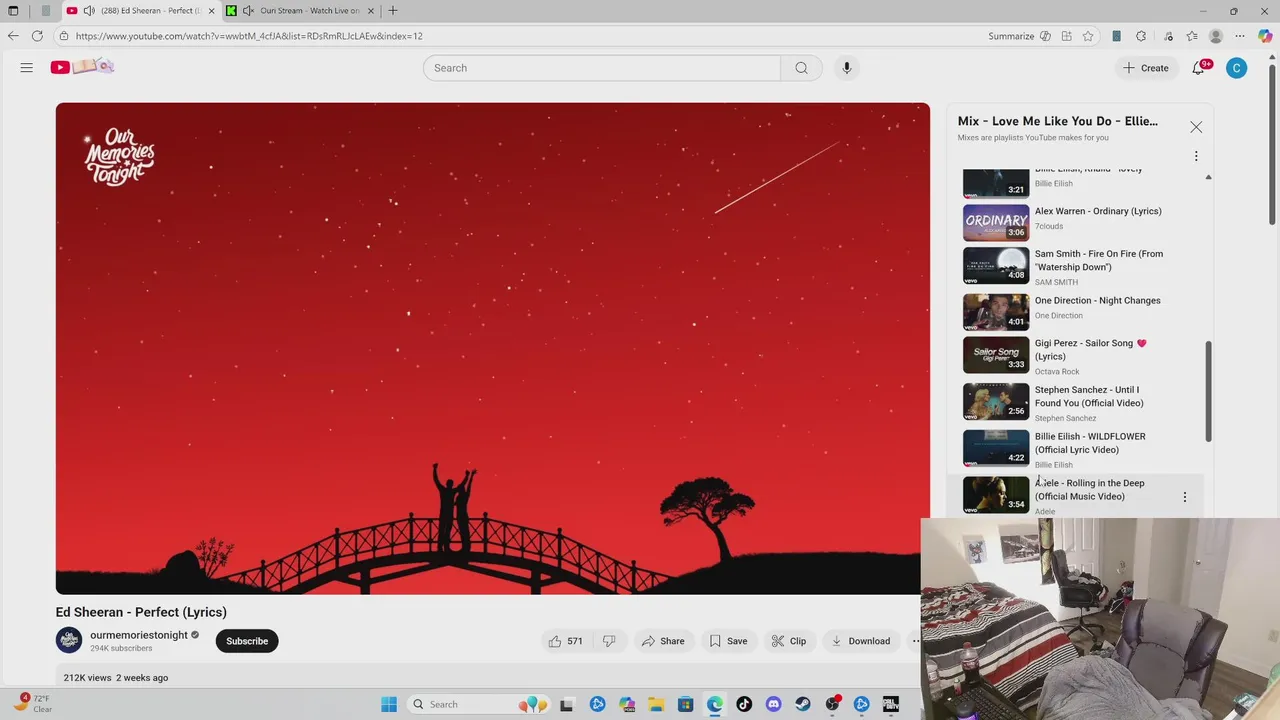Screen dimensions: 1280x720
Task: Click the YouTube search magnifier button
Action: tap(801, 68)
